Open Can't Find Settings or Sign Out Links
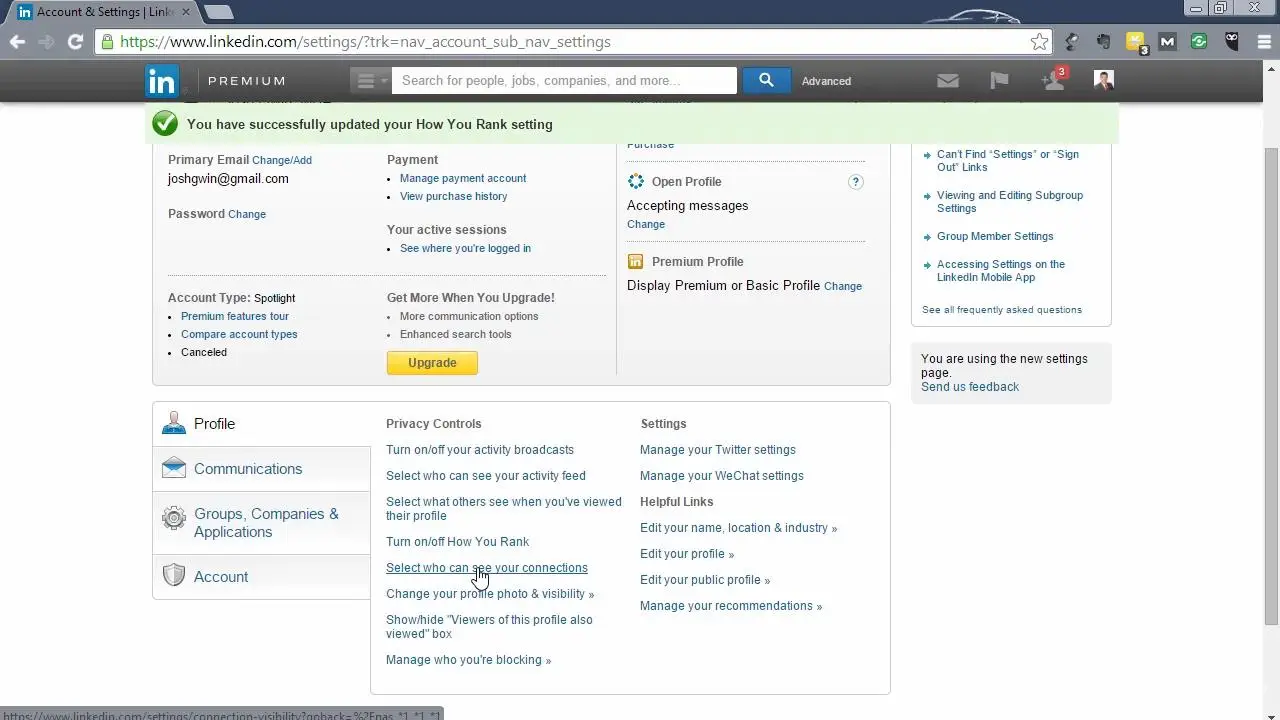The image size is (1280, 720). pyautogui.click(x=1008, y=161)
